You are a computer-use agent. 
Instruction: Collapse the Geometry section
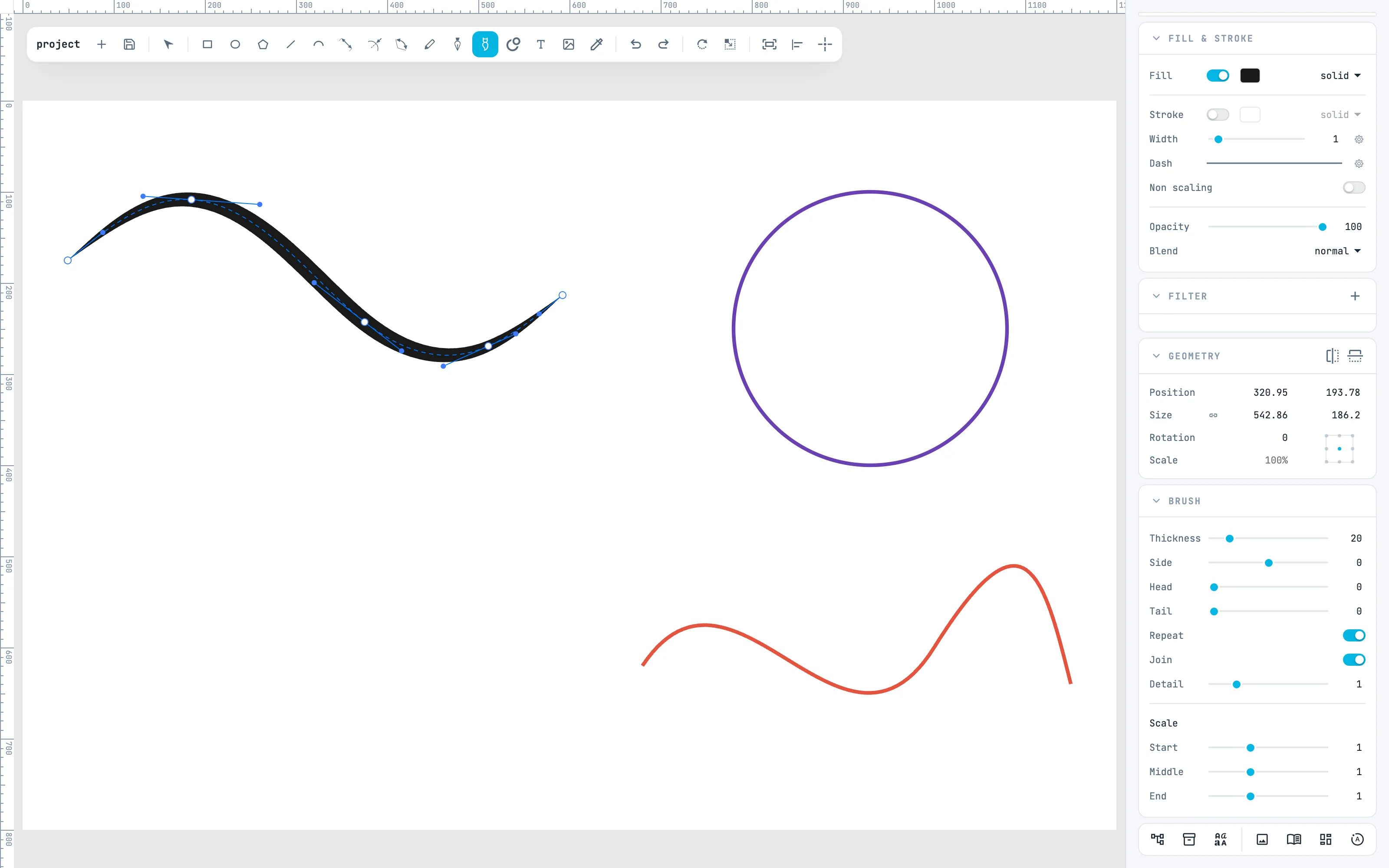1156,356
